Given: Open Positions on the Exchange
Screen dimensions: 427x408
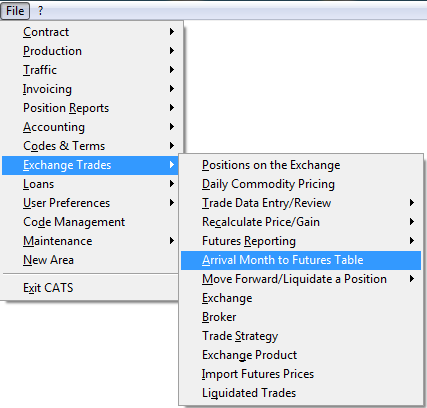Looking at the screenshot, I should (301, 165).
